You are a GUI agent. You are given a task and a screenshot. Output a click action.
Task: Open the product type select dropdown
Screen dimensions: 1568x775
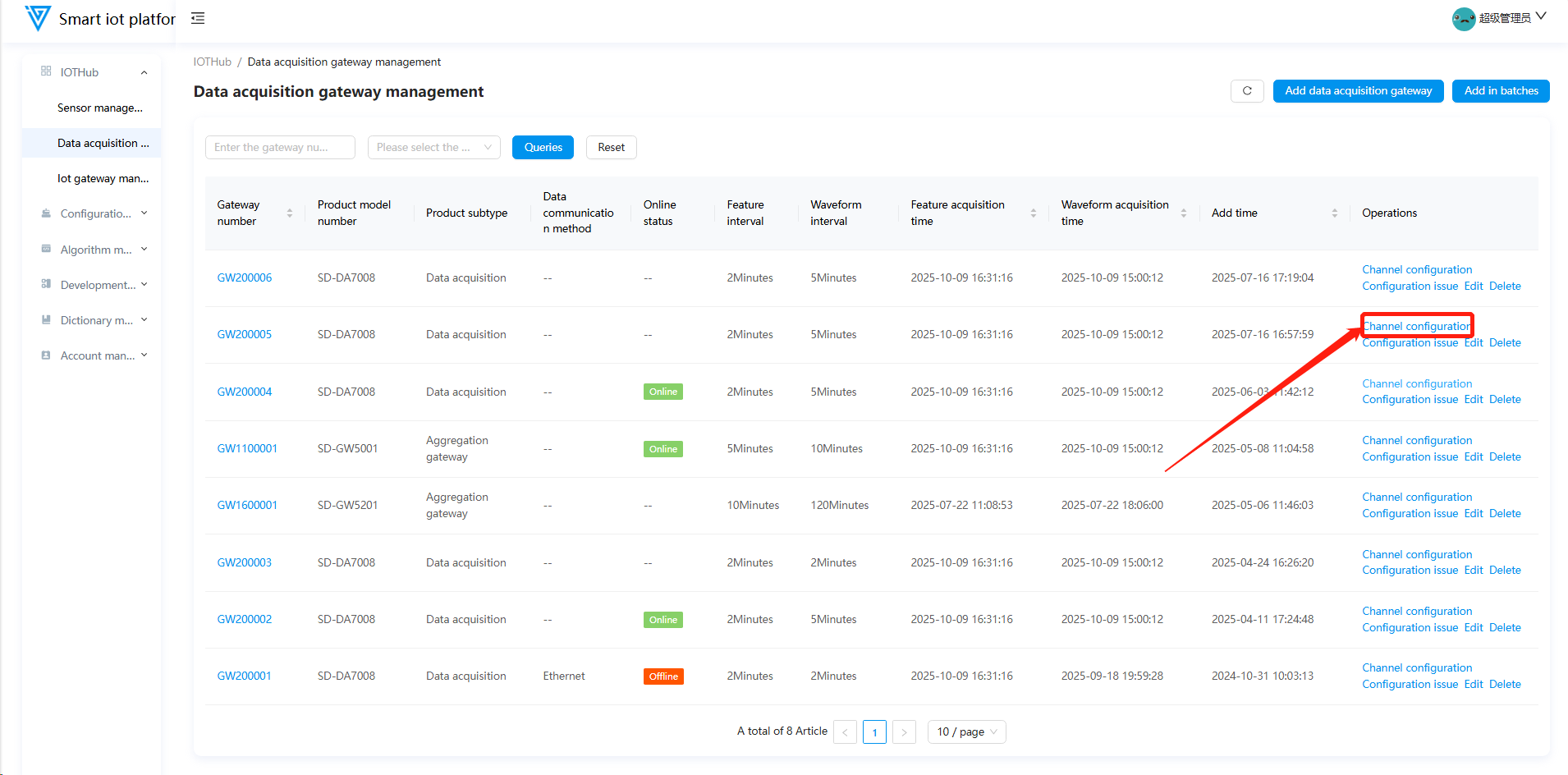click(433, 148)
